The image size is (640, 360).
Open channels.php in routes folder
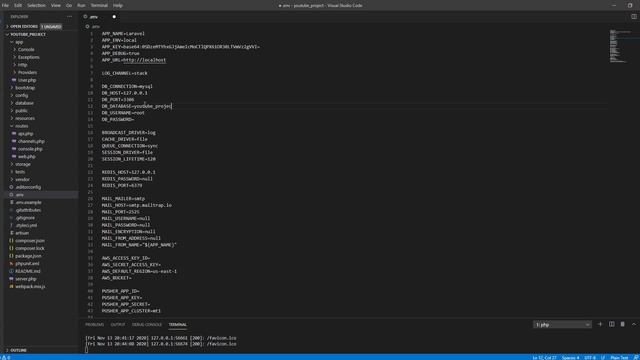31,141
